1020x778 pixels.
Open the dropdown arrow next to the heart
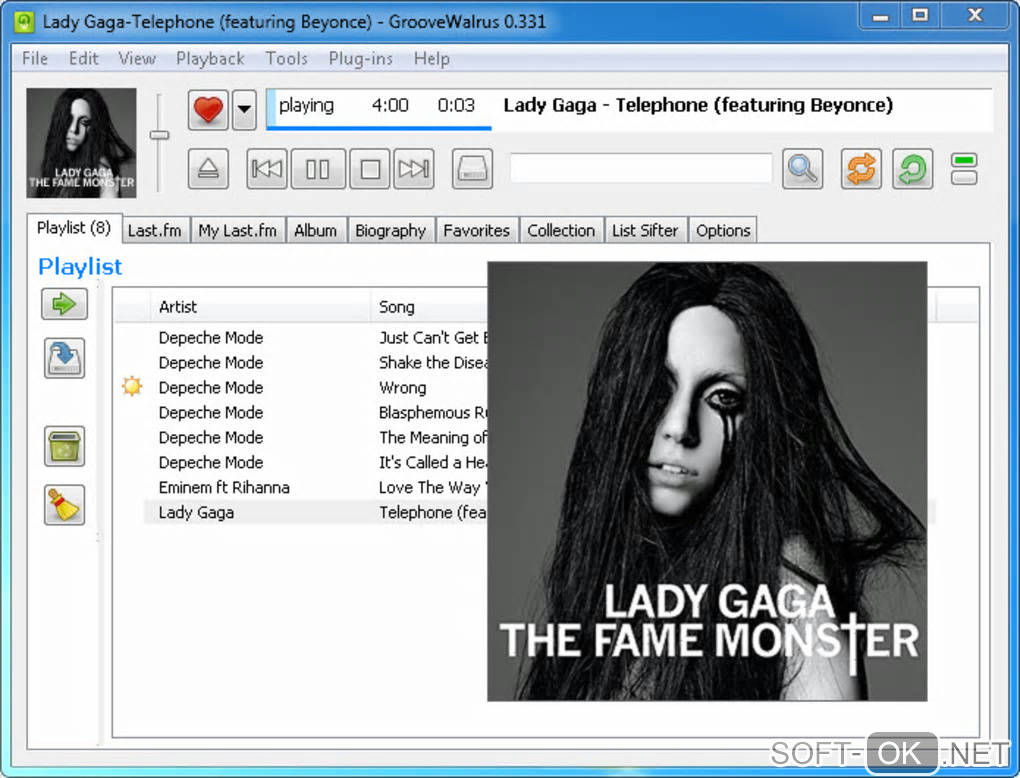[x=244, y=109]
